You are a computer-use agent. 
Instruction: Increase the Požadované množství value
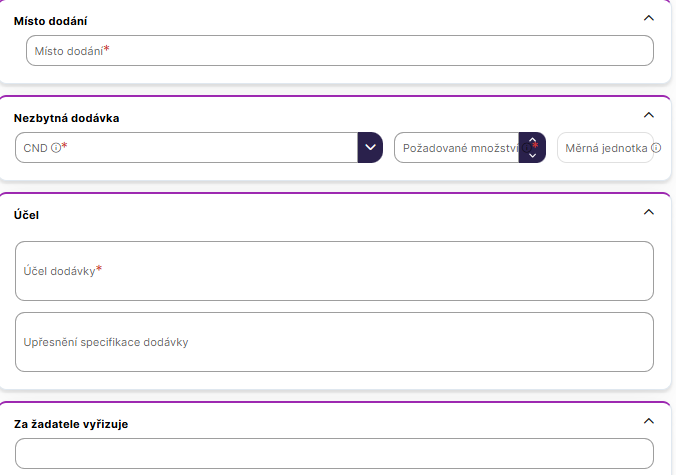pos(533,141)
